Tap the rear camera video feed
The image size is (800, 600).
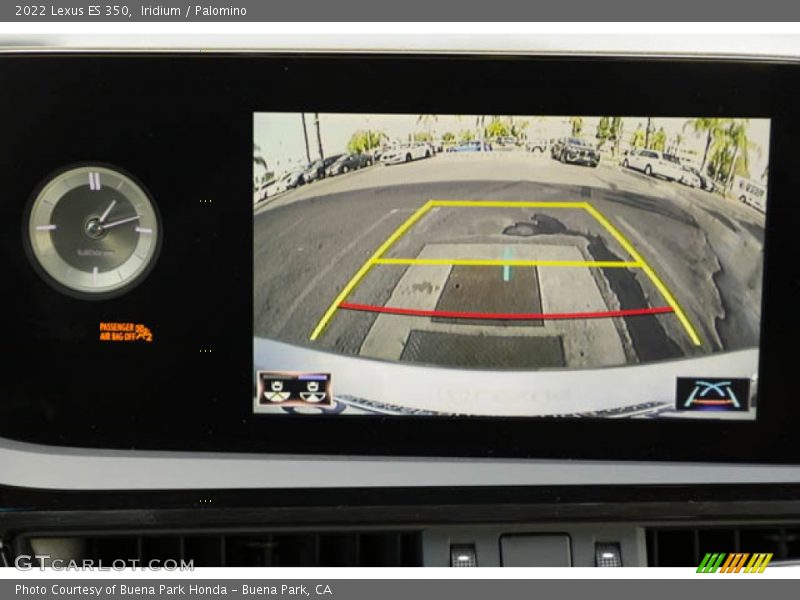pyautogui.click(x=511, y=264)
